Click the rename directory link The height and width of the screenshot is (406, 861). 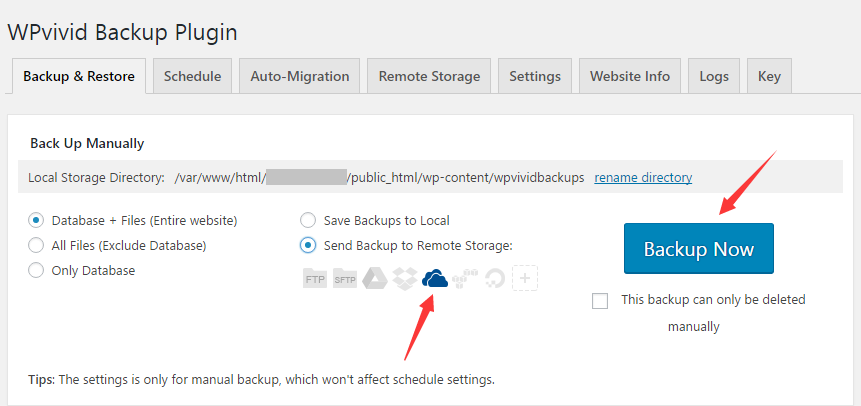pos(643,177)
